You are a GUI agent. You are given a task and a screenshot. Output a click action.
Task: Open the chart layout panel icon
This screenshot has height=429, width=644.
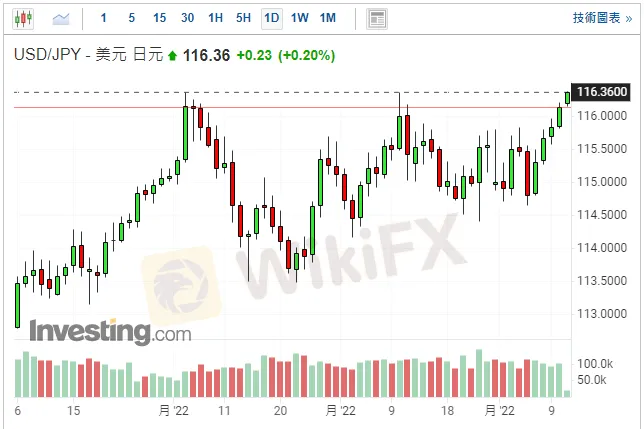coord(376,18)
